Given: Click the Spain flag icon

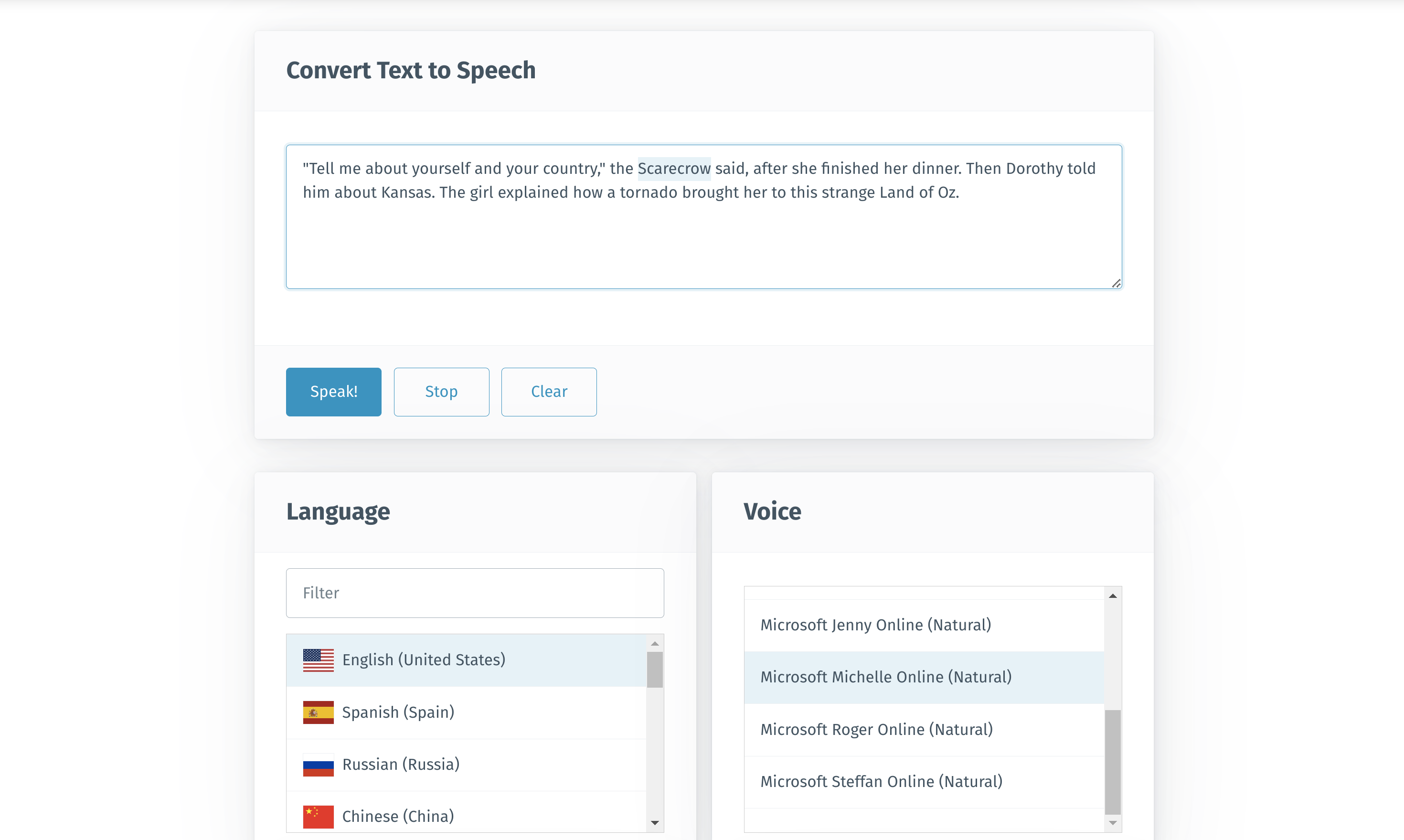Looking at the screenshot, I should pyautogui.click(x=318, y=712).
